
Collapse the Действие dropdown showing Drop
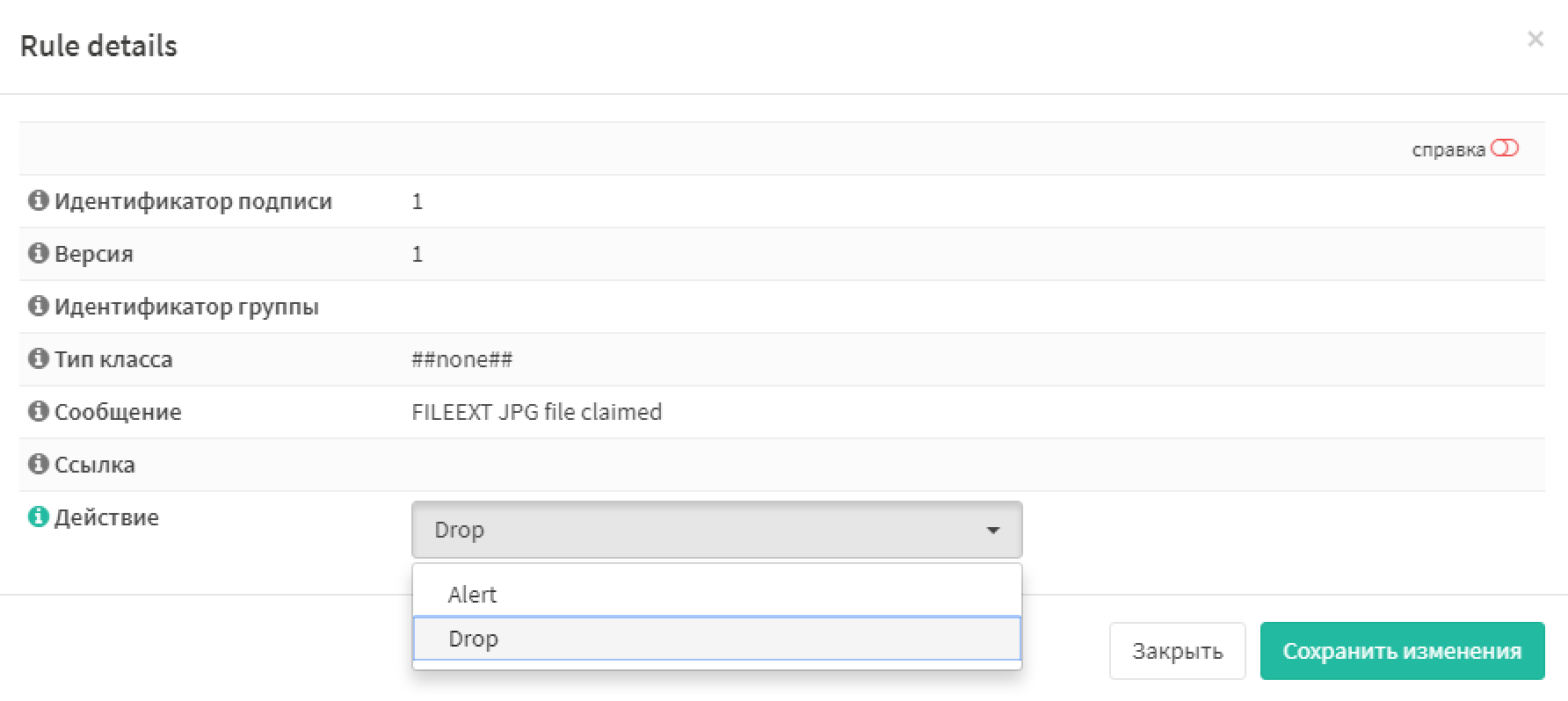[716, 530]
